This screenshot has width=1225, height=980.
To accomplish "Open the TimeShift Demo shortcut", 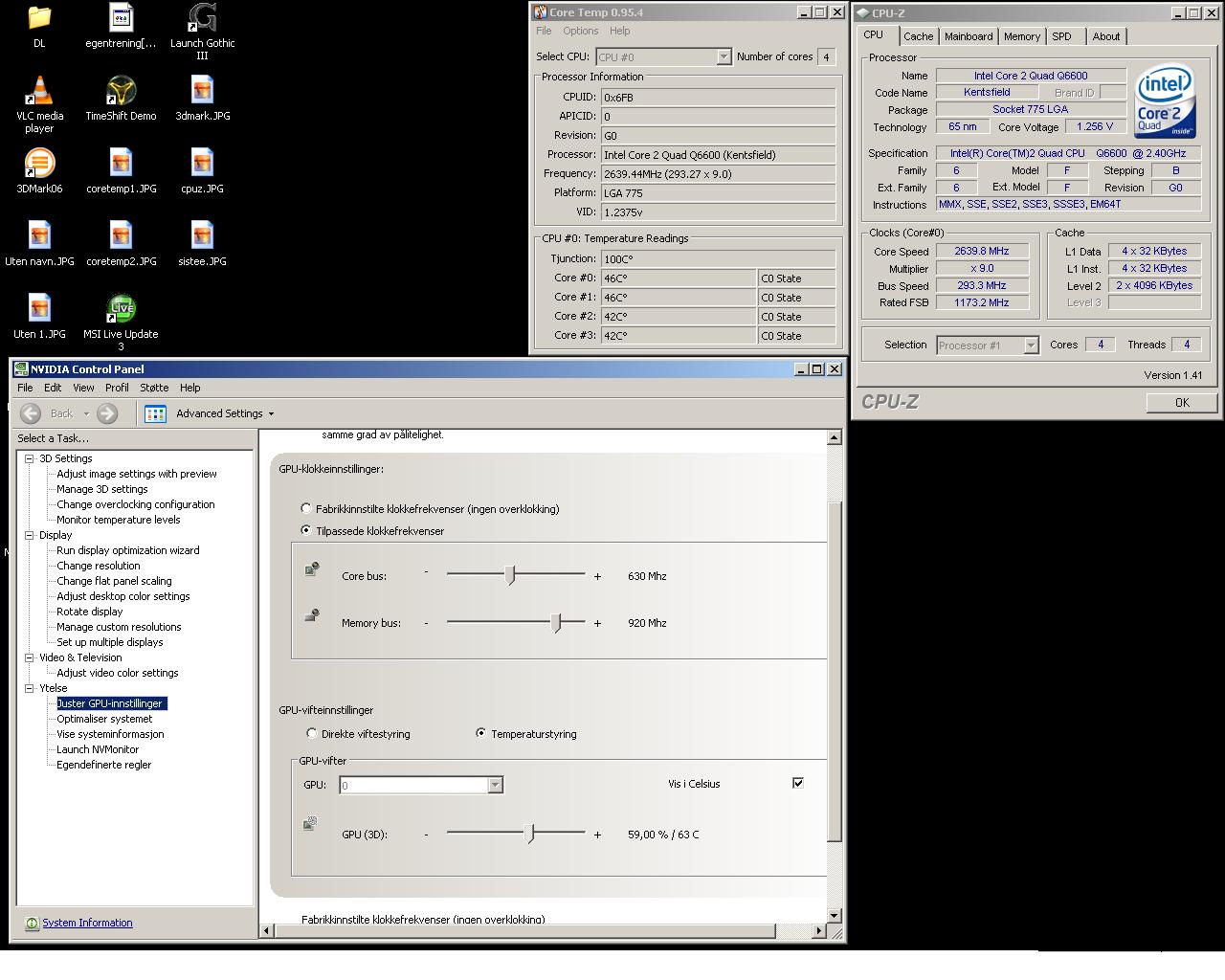I will point(121,92).
